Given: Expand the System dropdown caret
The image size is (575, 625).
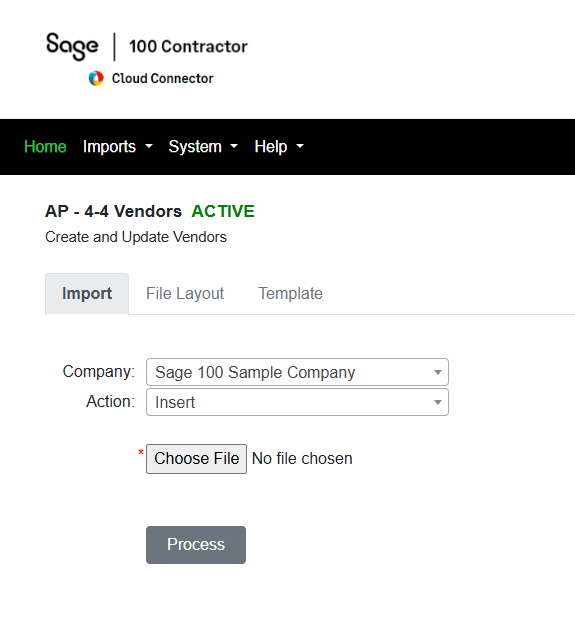Looking at the screenshot, I should [234, 147].
